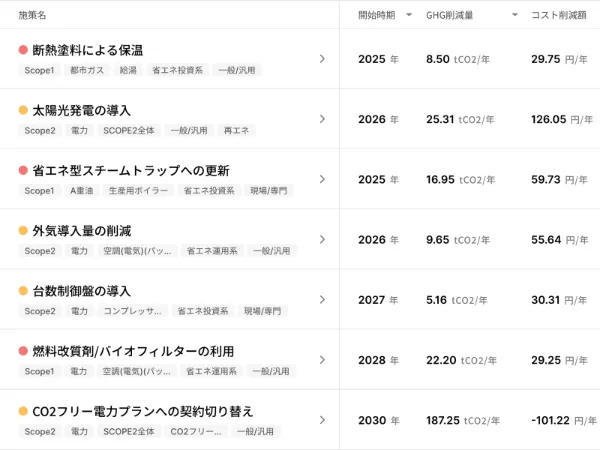Image resolution: width=600 pixels, height=450 pixels.
Task: Click the 省エネ運用系 tag under 外気導入量の削減
Action: [x=211, y=251]
